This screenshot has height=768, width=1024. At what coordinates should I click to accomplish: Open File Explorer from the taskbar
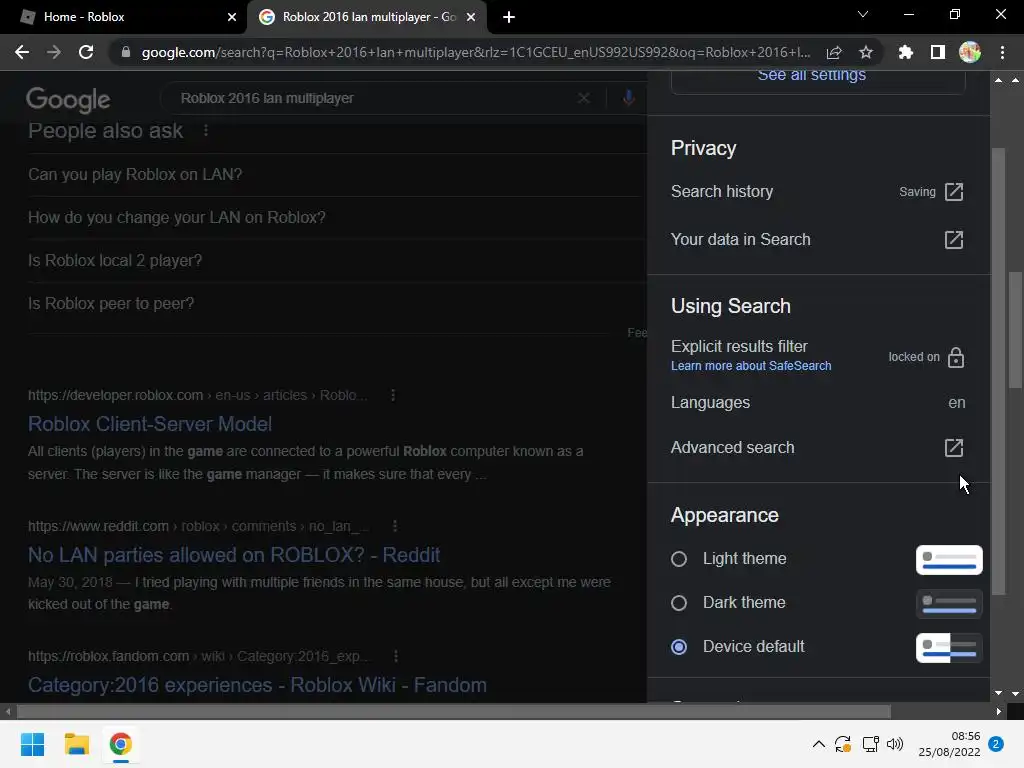pyautogui.click(x=76, y=744)
